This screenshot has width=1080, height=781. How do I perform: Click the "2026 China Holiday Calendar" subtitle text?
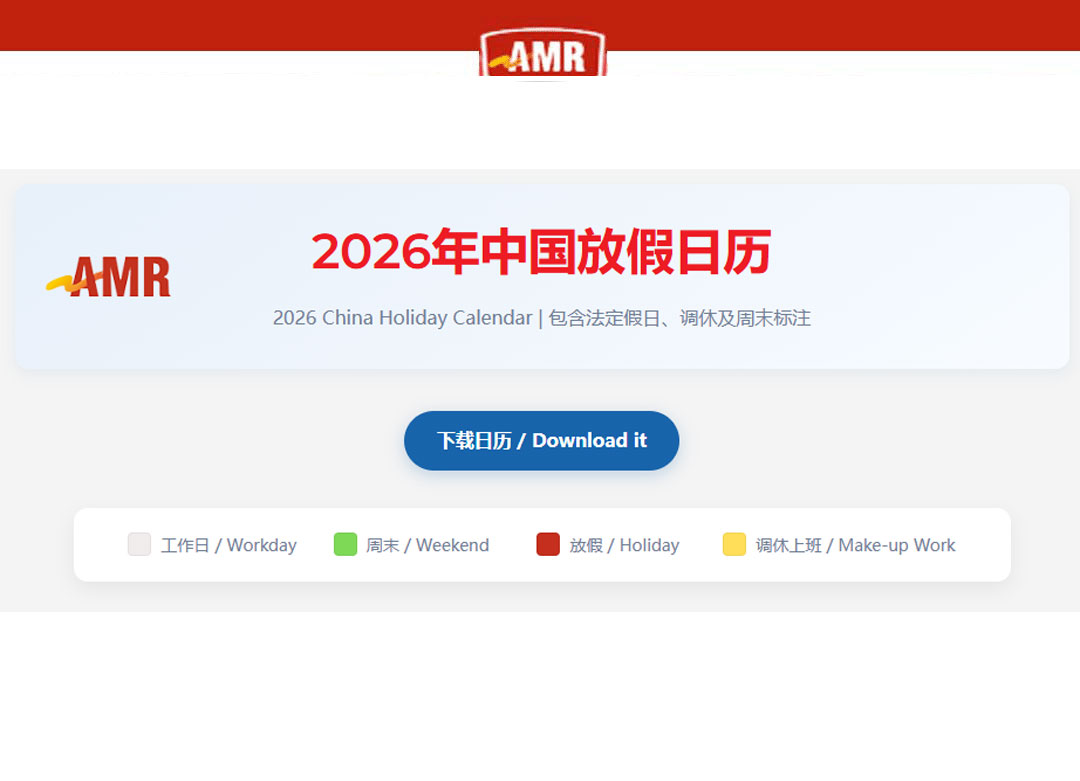[402, 318]
